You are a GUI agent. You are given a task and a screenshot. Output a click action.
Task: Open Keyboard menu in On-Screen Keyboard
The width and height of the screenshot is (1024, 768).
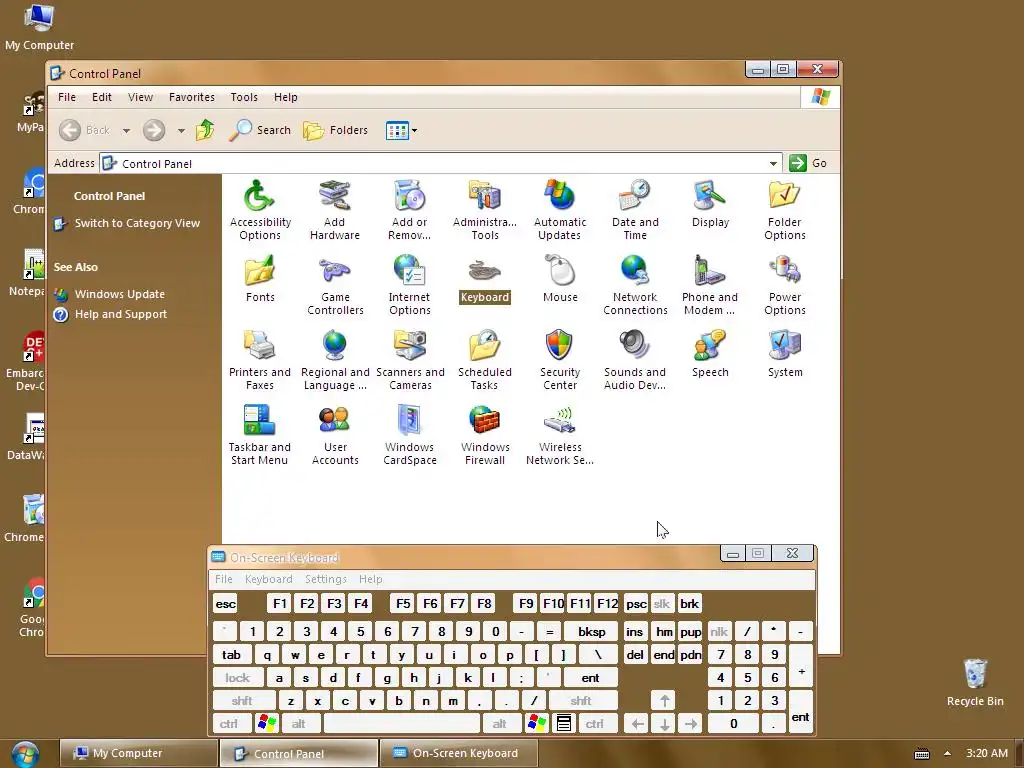point(268,579)
